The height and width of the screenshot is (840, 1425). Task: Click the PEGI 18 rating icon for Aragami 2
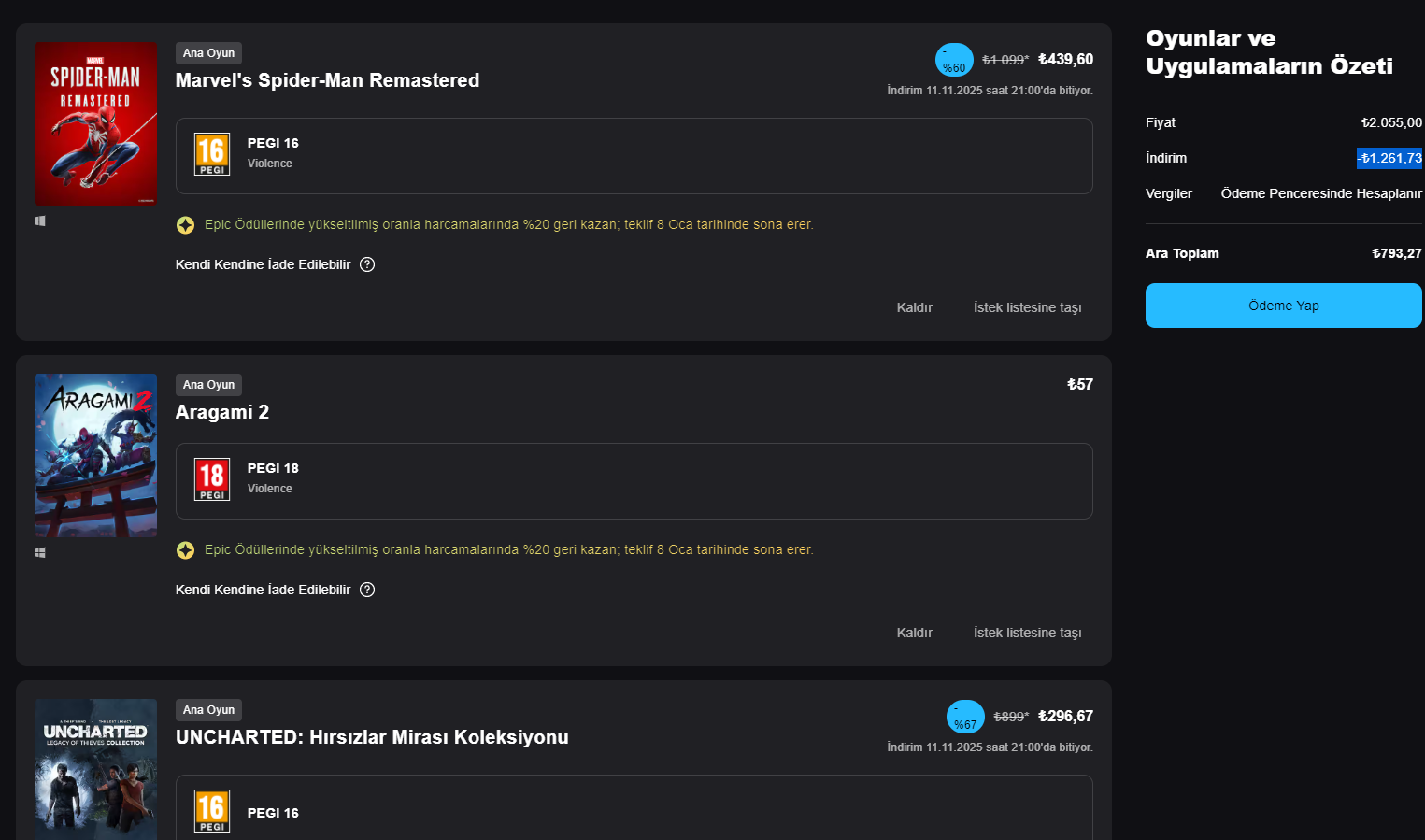click(x=212, y=479)
